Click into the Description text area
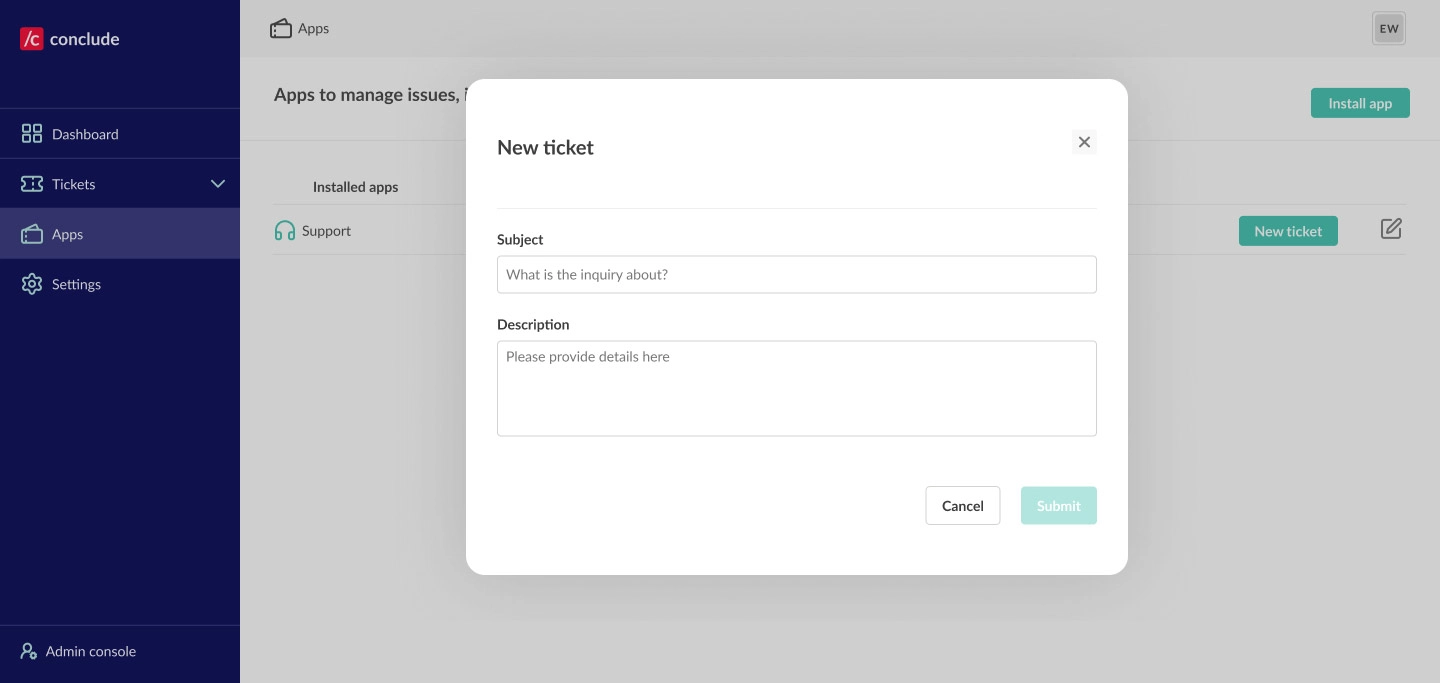This screenshot has height=683, width=1440. (x=796, y=388)
